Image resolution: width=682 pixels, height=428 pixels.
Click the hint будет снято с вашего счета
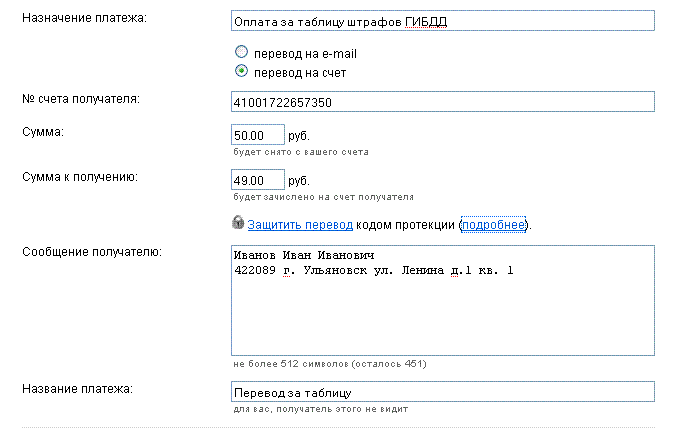coord(301,152)
